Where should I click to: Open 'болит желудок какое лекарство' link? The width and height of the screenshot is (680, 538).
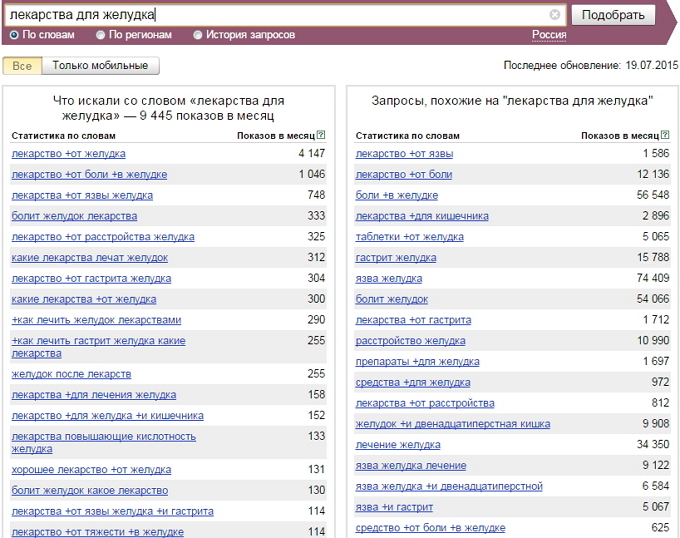point(90,490)
